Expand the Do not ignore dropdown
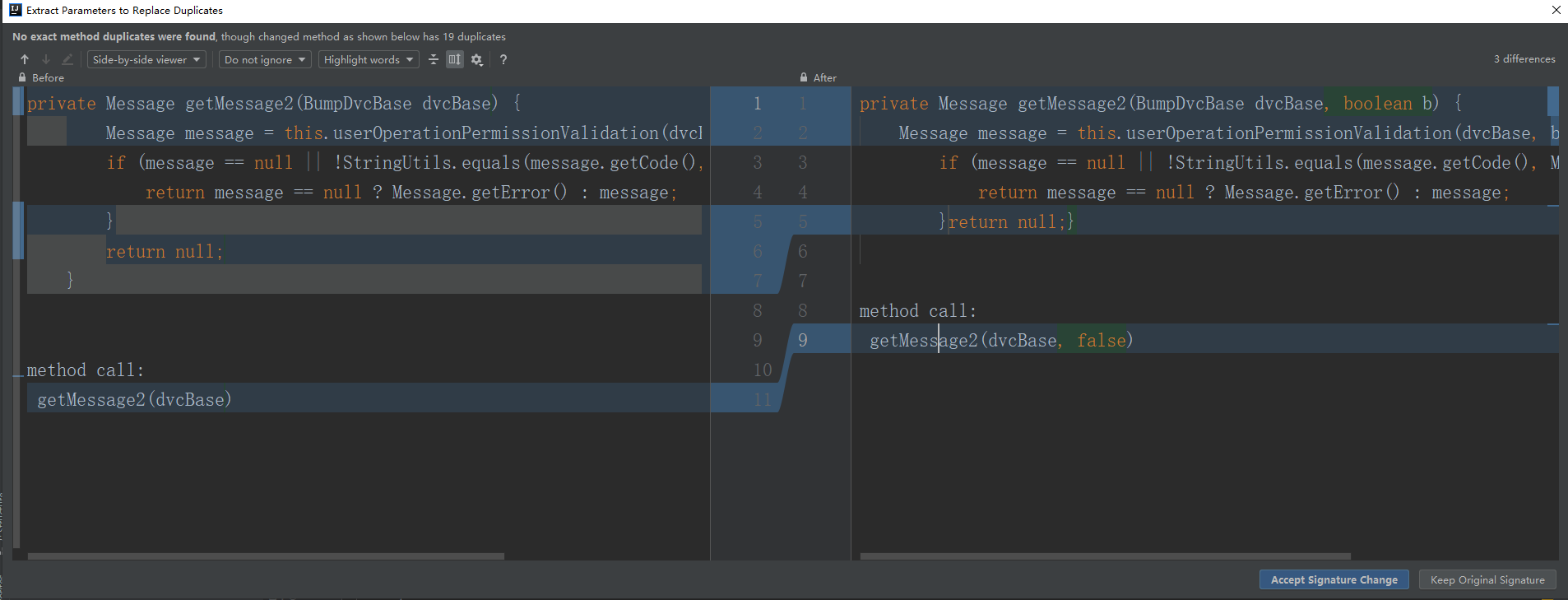 [x=265, y=59]
